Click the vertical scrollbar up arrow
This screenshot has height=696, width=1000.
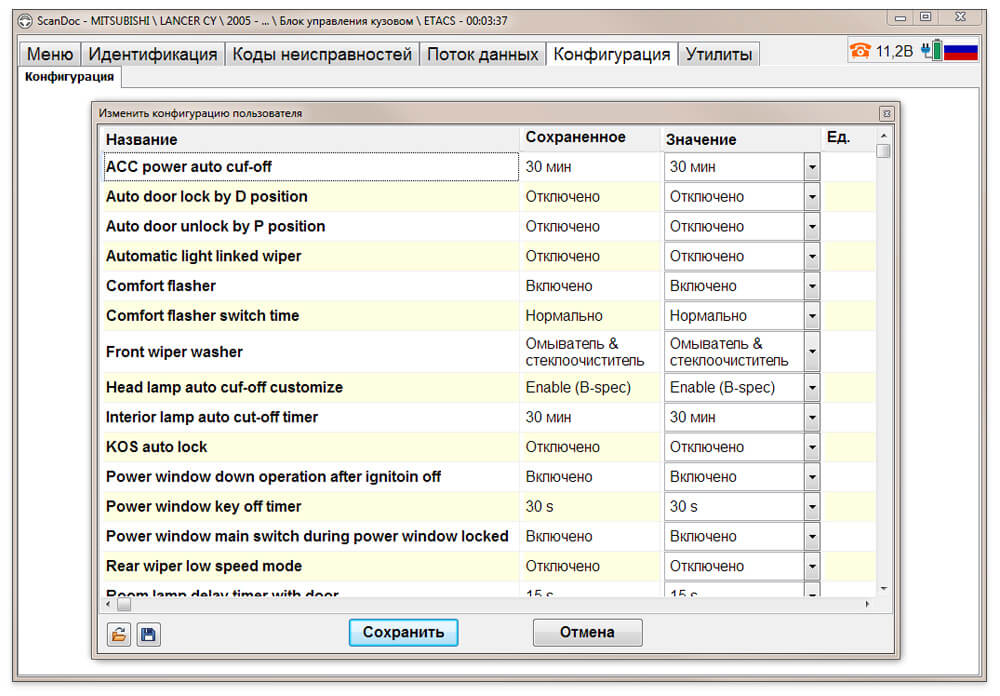pyautogui.click(x=883, y=136)
